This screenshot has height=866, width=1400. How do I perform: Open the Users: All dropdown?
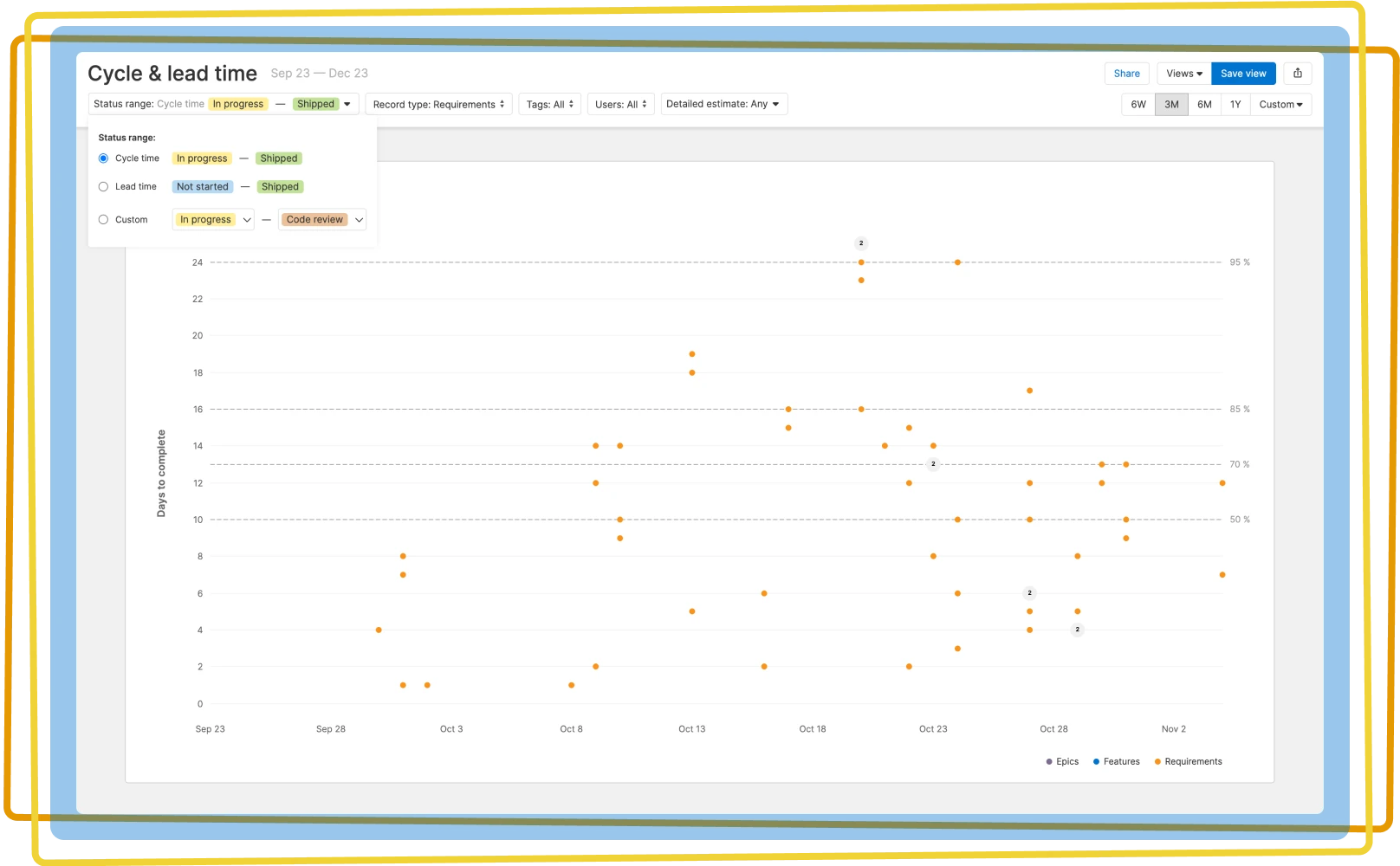click(x=620, y=104)
